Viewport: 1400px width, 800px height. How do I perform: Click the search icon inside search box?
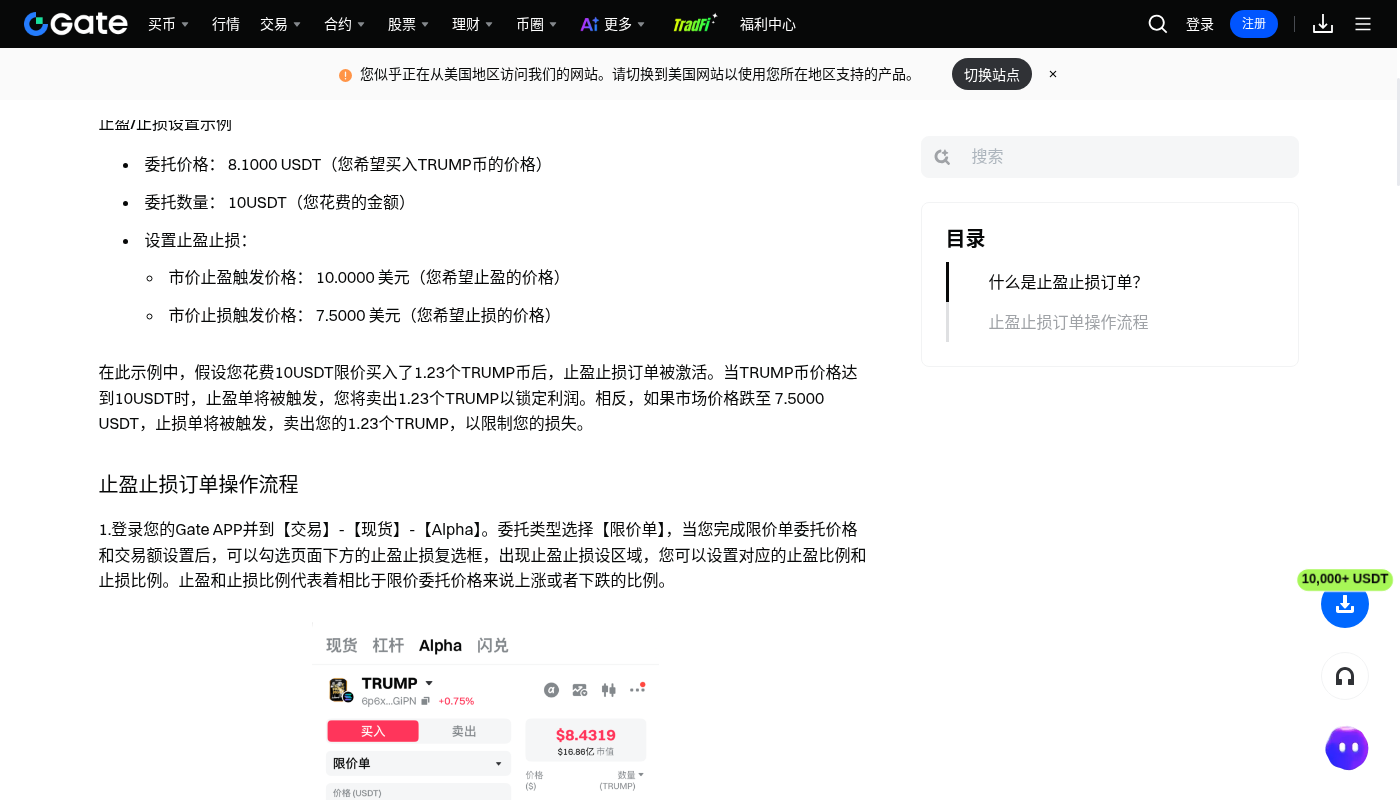point(942,157)
